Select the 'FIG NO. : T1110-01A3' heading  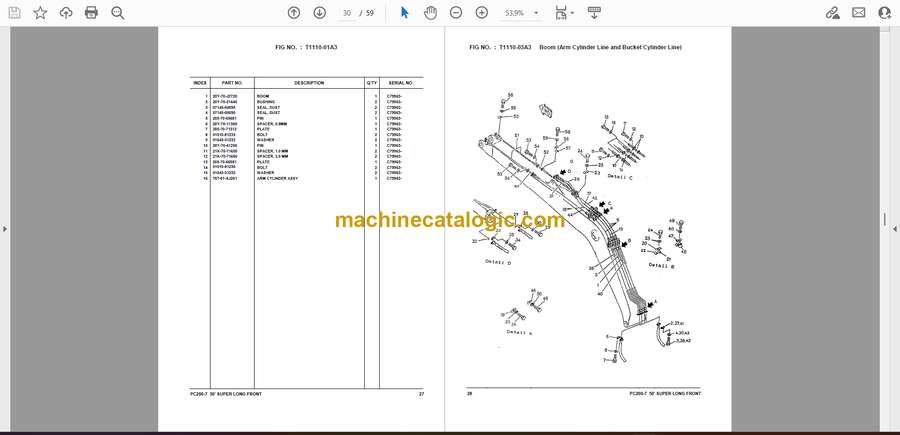tap(306, 47)
